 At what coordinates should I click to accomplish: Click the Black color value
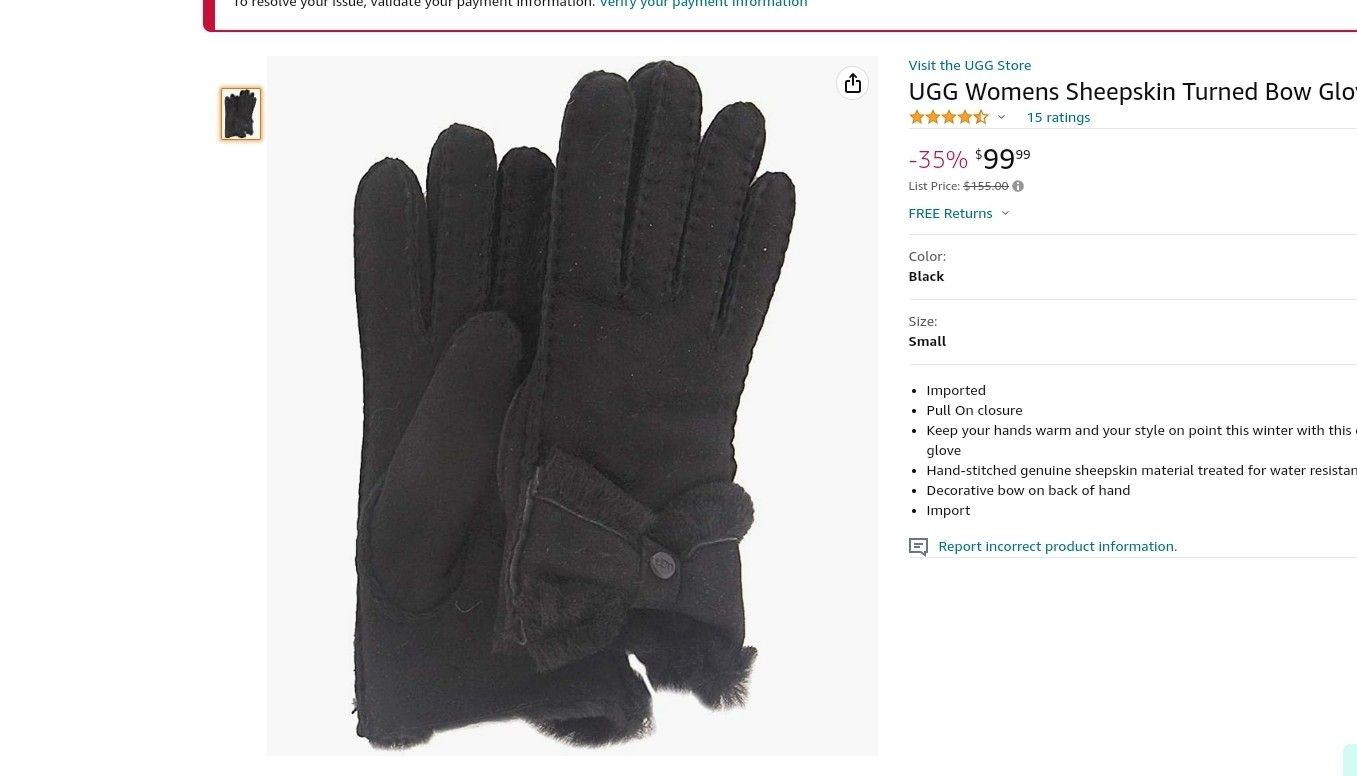click(926, 276)
